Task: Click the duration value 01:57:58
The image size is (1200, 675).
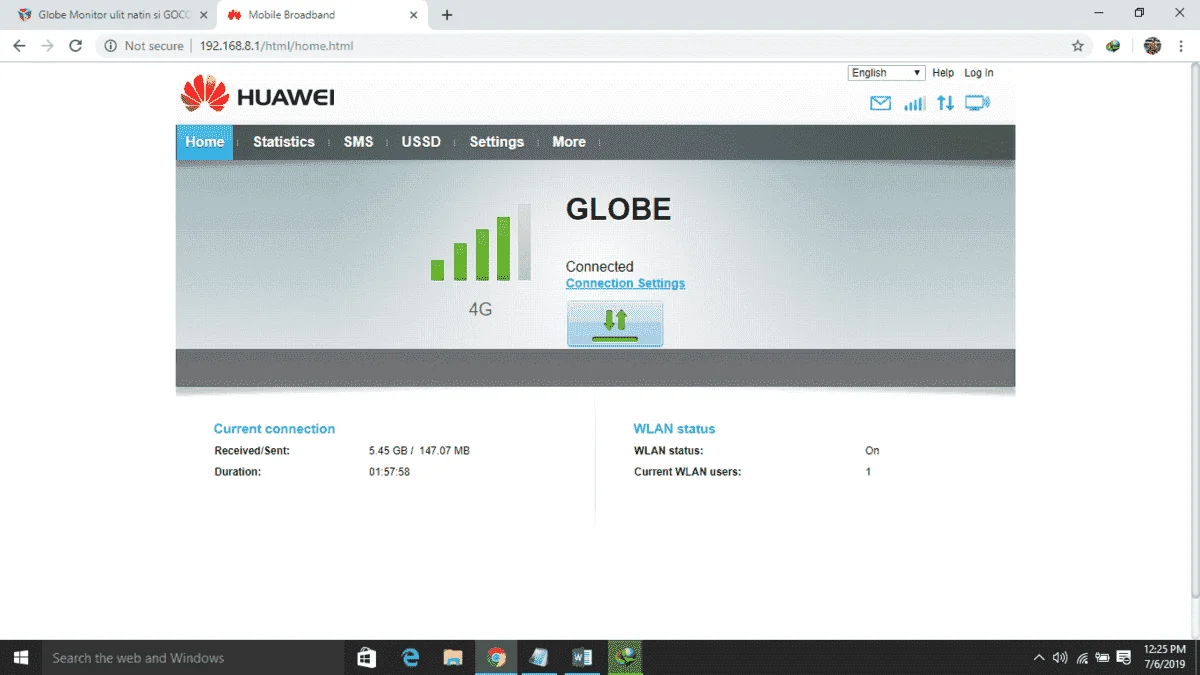Action: click(x=389, y=471)
